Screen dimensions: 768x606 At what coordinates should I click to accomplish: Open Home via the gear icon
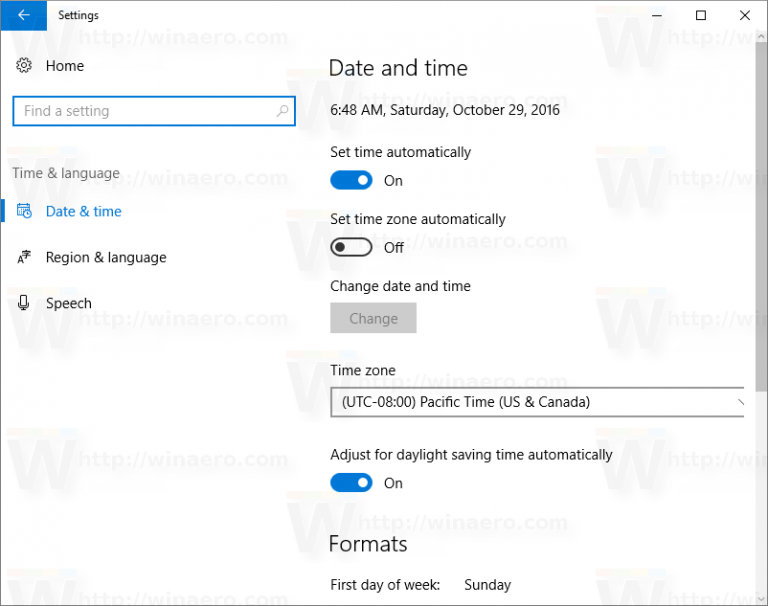(x=24, y=65)
